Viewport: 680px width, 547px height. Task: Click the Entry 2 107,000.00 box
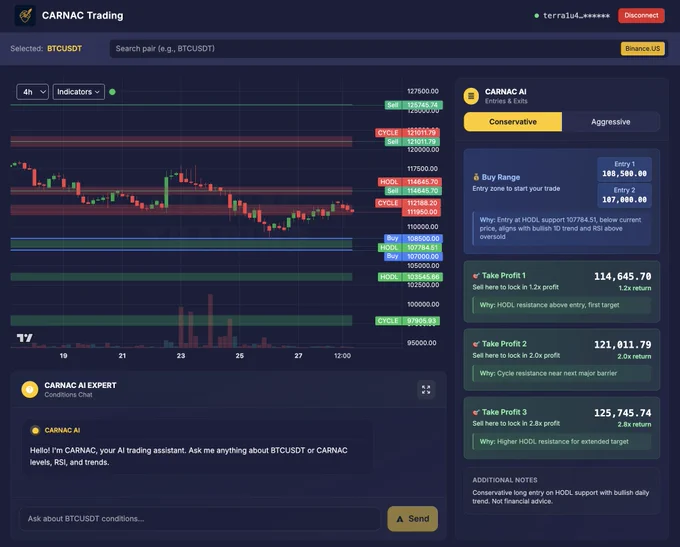(624, 195)
